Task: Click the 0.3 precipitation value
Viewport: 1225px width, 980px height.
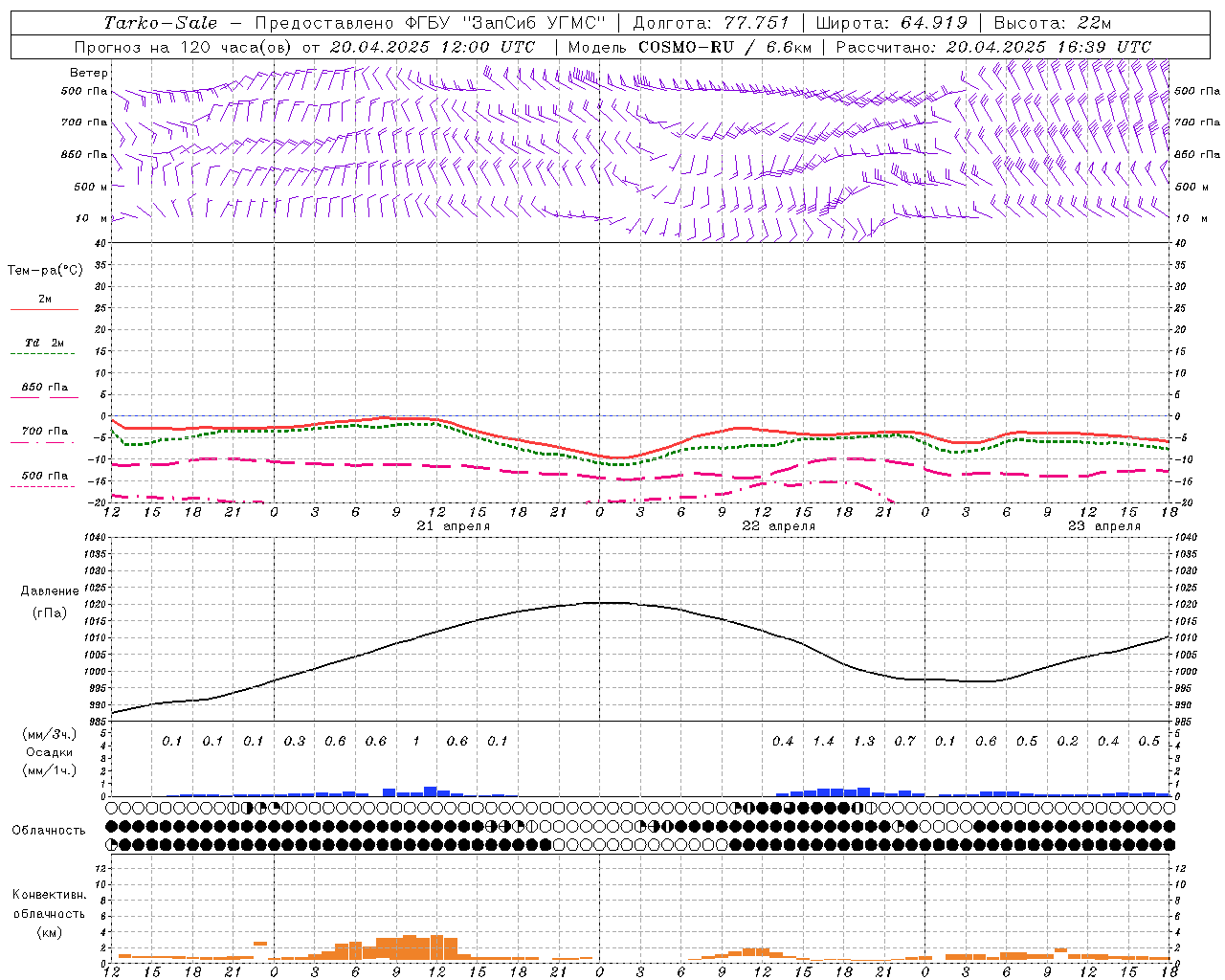Action: click(x=295, y=742)
